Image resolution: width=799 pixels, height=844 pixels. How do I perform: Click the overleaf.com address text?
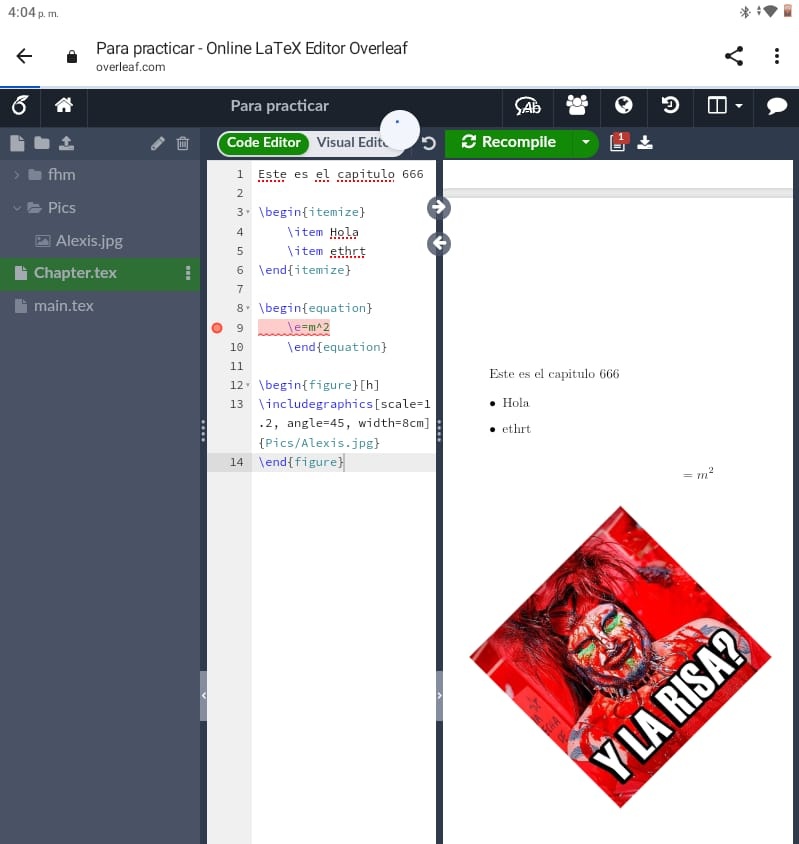(130, 67)
